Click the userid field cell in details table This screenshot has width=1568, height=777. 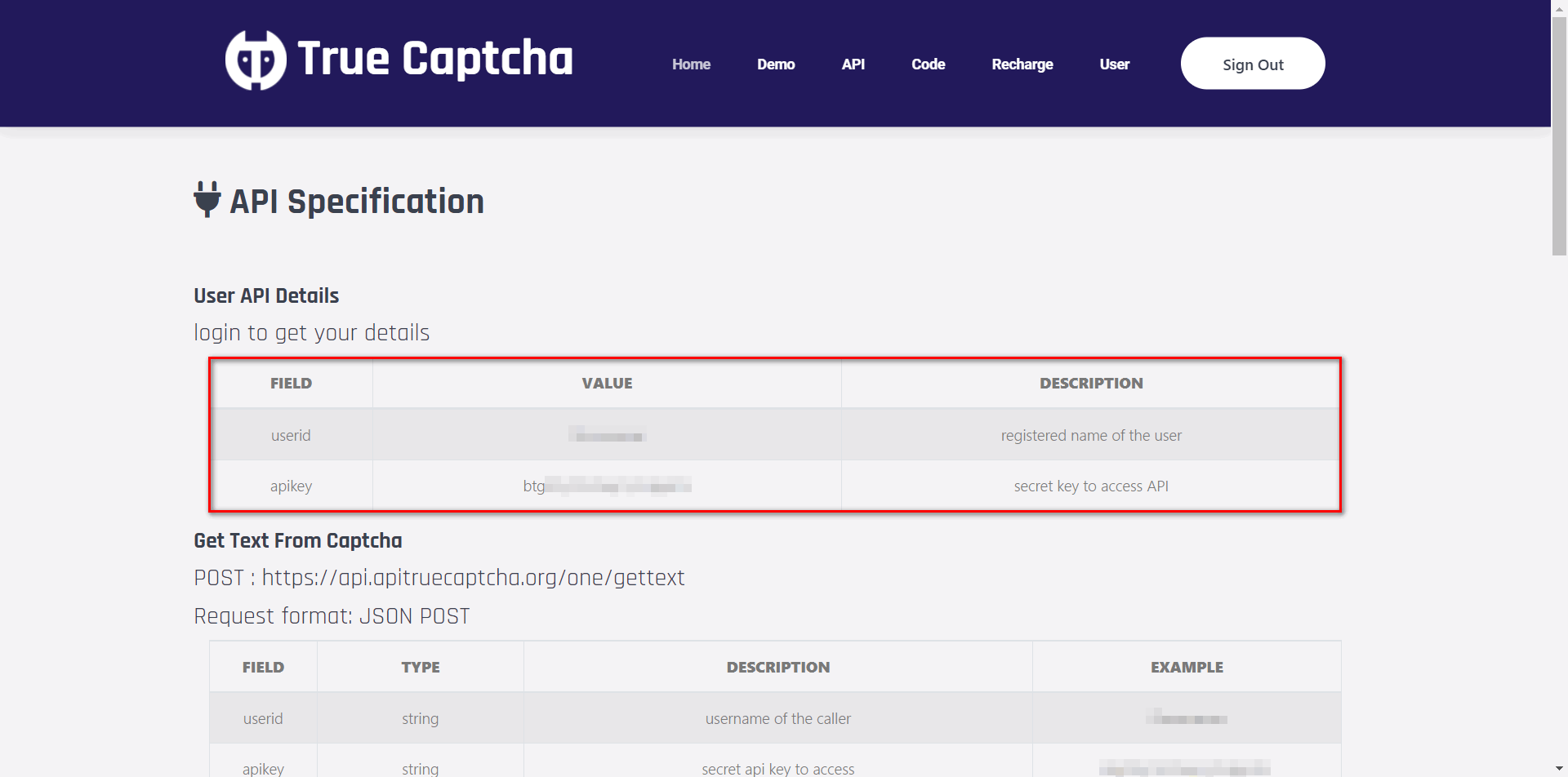(291, 435)
